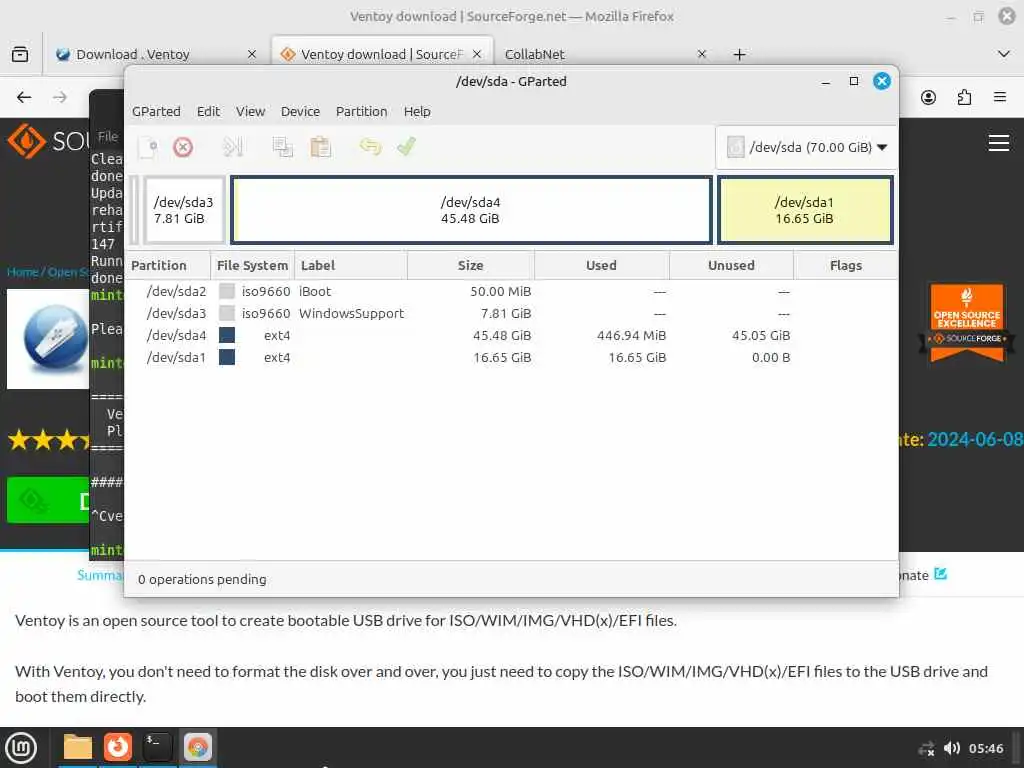Expand the Firefox list all tabs chevron

(x=1004, y=54)
